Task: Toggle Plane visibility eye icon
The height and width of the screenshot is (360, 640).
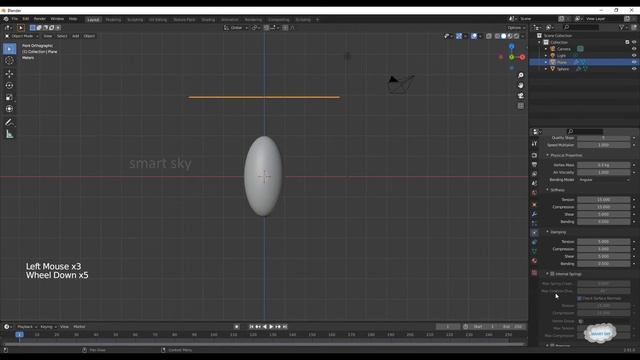Action: coord(634,62)
